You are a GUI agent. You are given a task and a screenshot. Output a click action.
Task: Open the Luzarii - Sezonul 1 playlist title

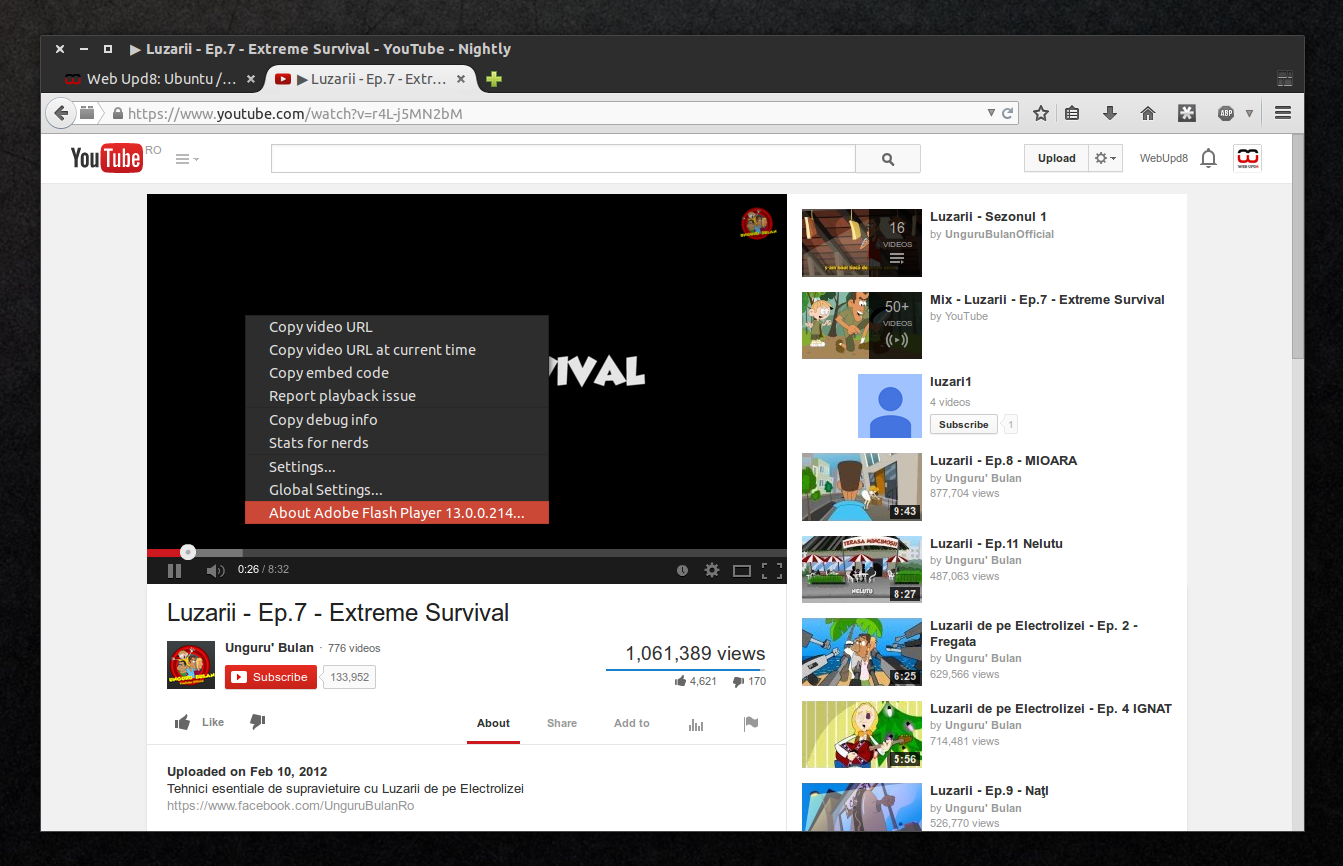coord(988,217)
